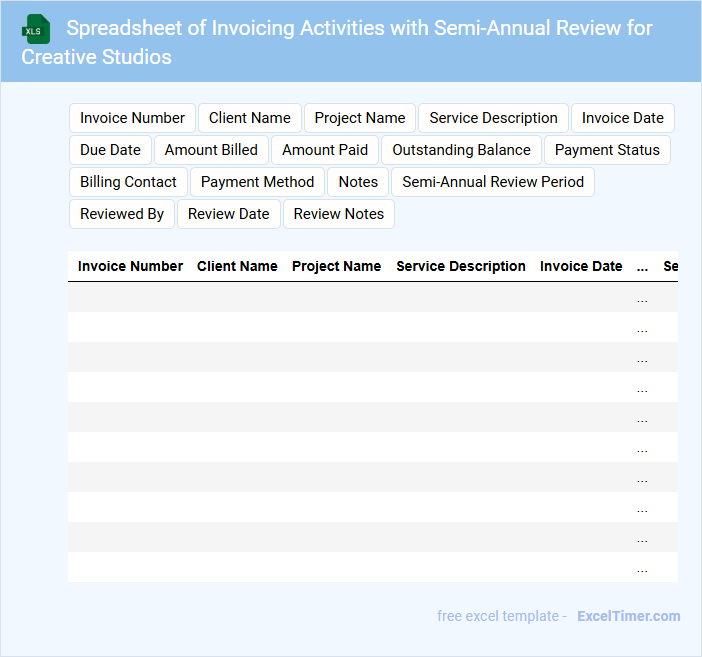Select the Invoice Date tag
Screen dimensions: 702x657
click(x=623, y=118)
